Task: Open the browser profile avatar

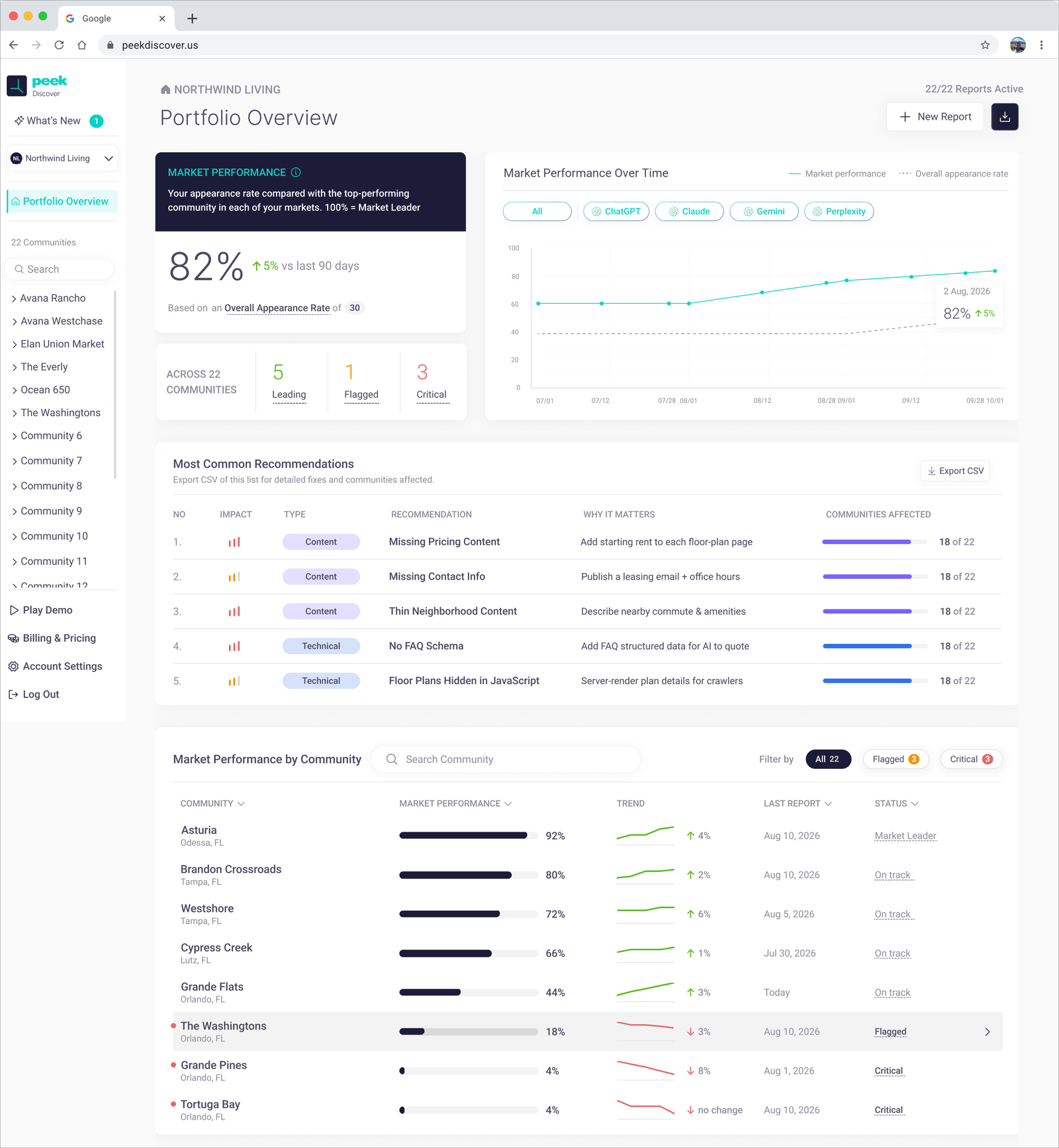Action: tap(1018, 45)
